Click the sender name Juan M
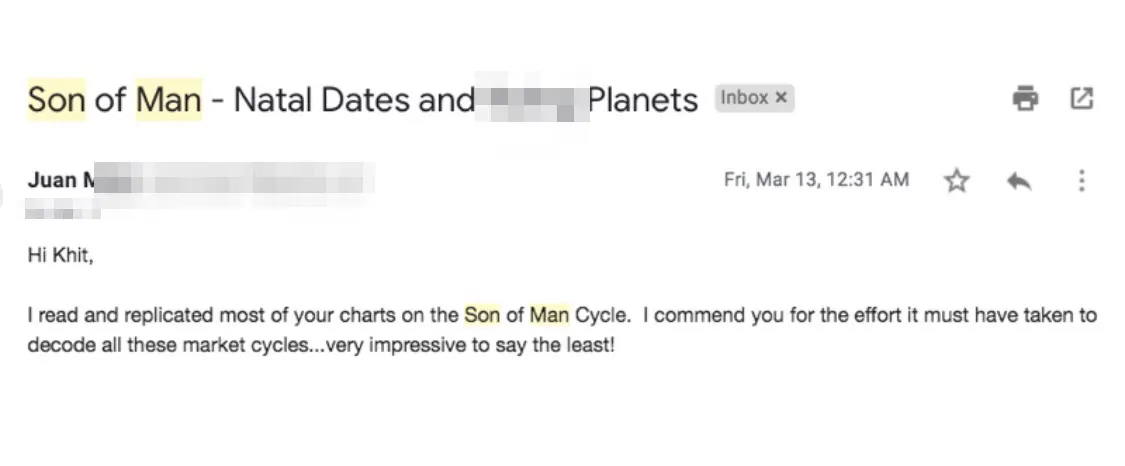 [61, 180]
